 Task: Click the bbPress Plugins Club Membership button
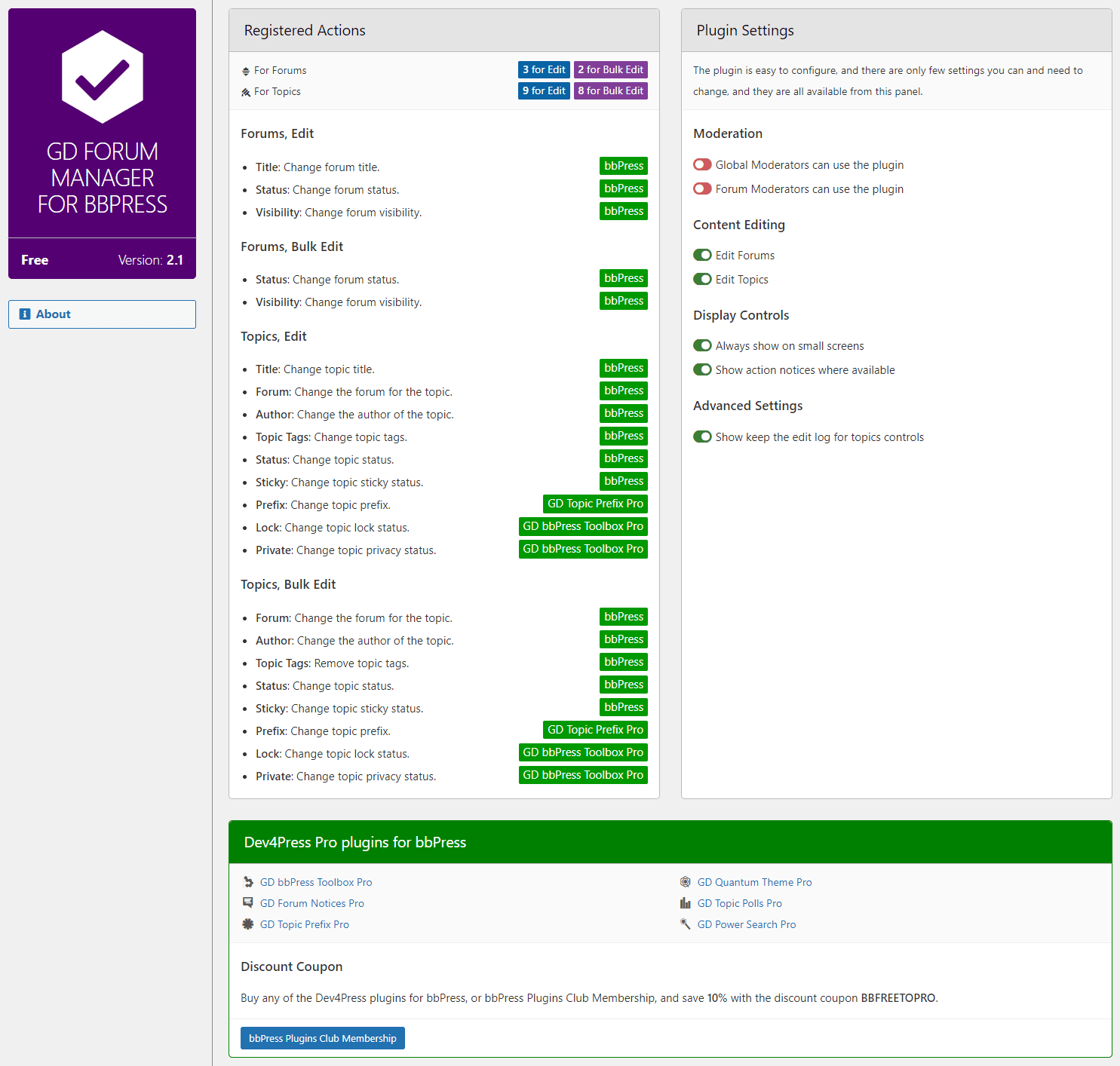pos(323,1038)
